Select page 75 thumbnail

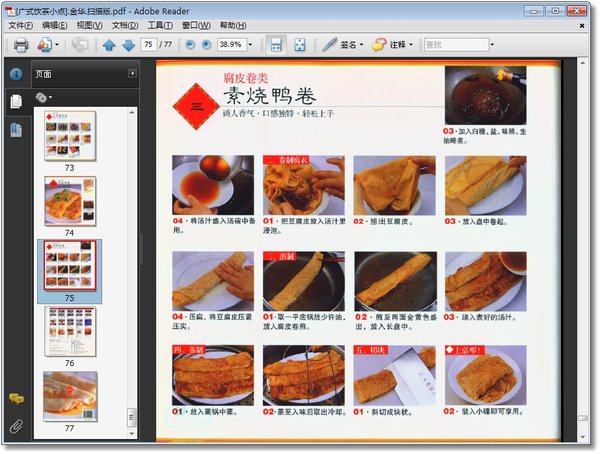[x=70, y=266]
